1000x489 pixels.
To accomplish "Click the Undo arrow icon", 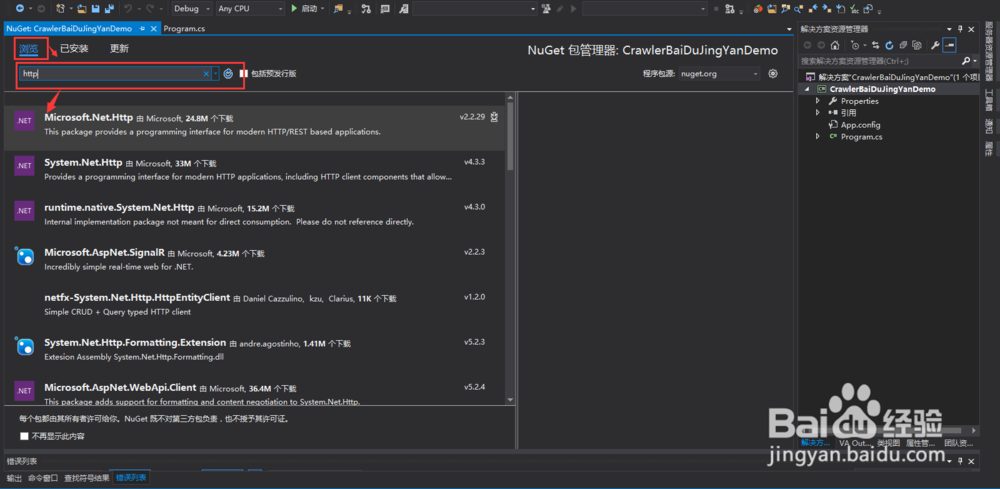I will pos(128,8).
